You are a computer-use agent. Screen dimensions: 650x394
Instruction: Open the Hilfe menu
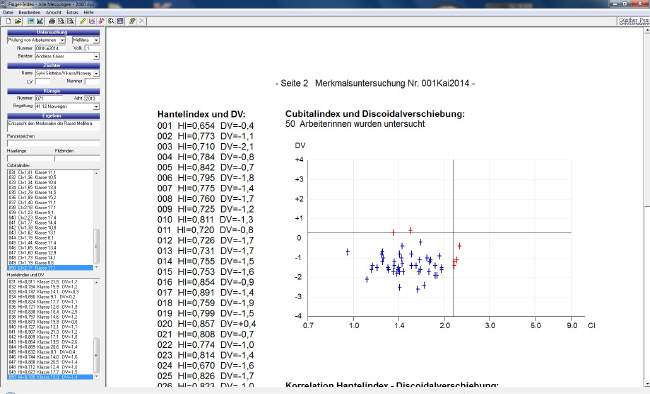click(x=88, y=12)
